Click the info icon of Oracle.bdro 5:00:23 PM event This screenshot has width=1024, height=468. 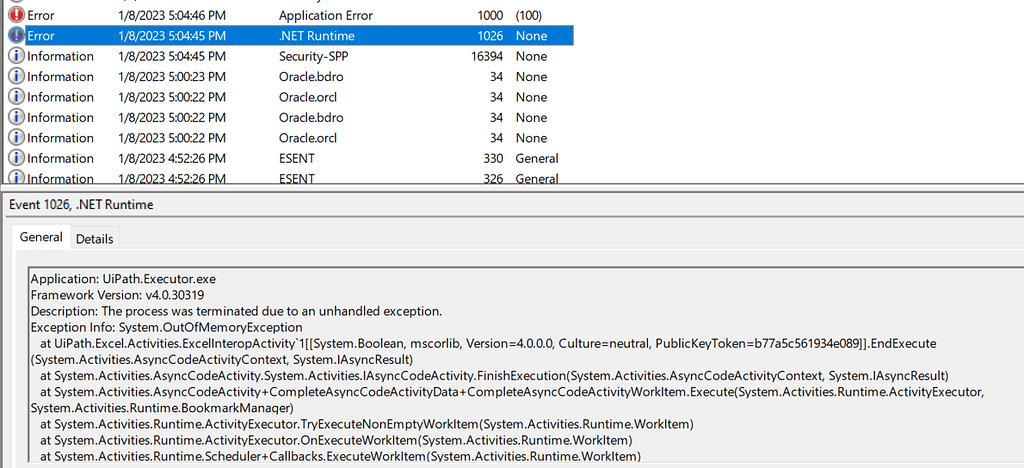pyautogui.click(x=16, y=76)
